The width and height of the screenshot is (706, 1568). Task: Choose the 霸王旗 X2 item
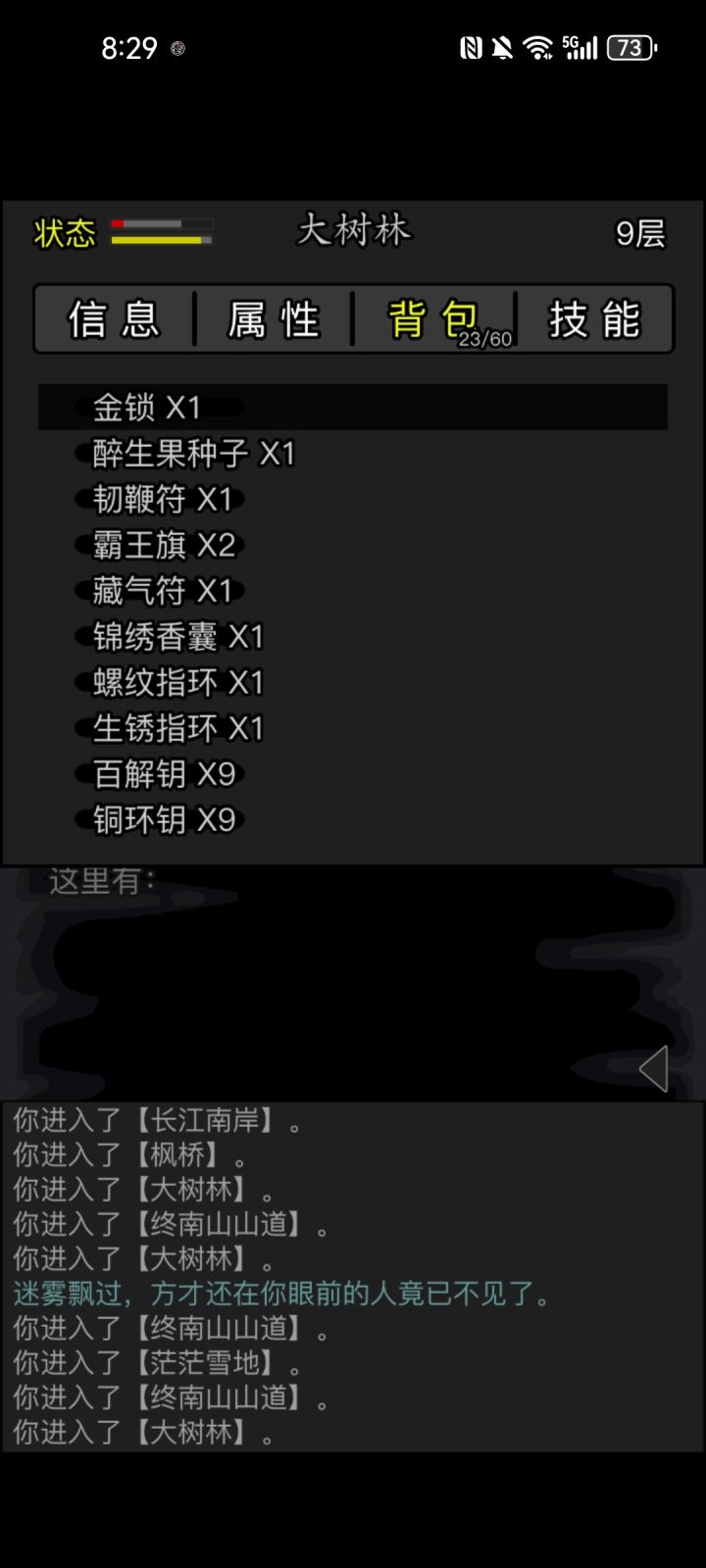click(353, 545)
